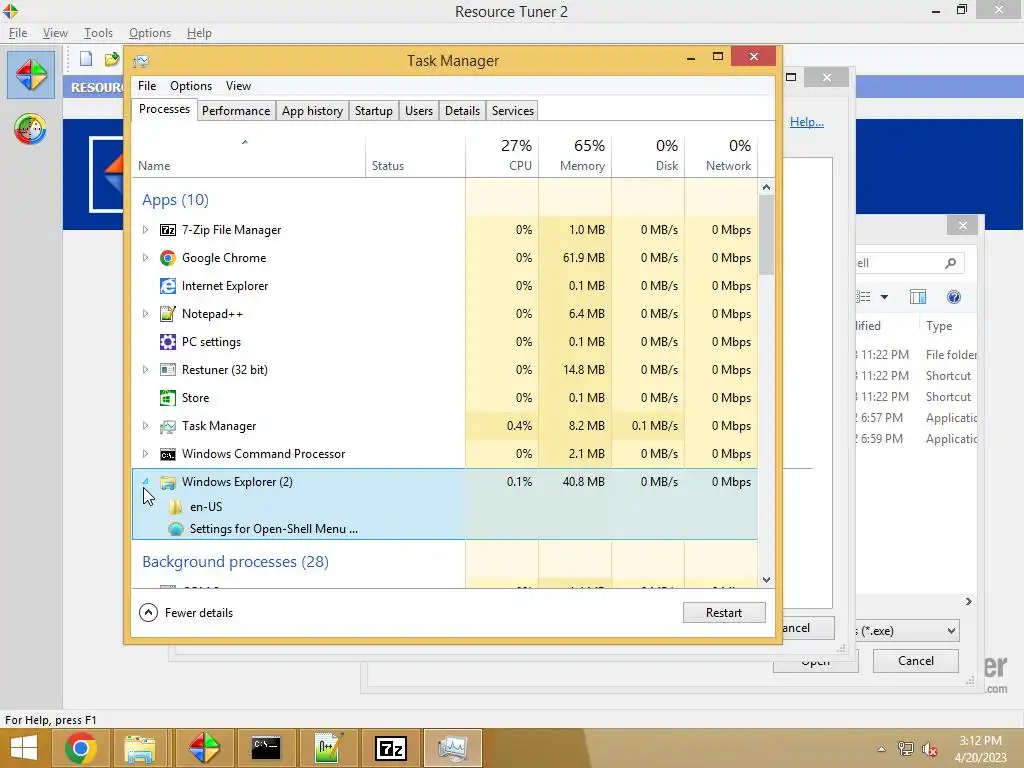Image resolution: width=1024 pixels, height=768 pixels.
Task: Click the New document icon in Resource Tuner toolbar
Action: 86,59
